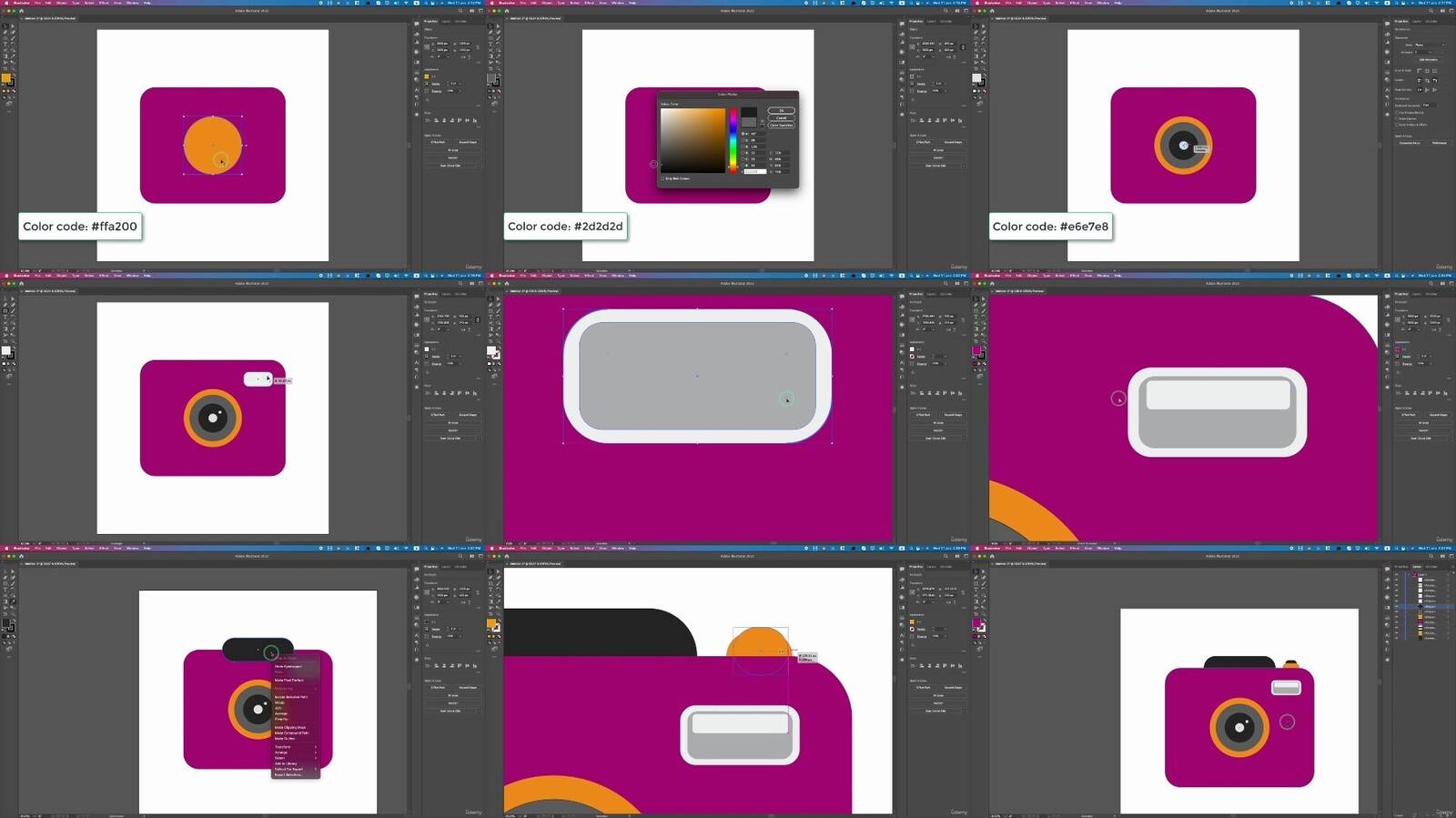Screen dimensions: 1456x818
Task: Choose Undo Eyedropper in the context menu
Action: [x=288, y=666]
